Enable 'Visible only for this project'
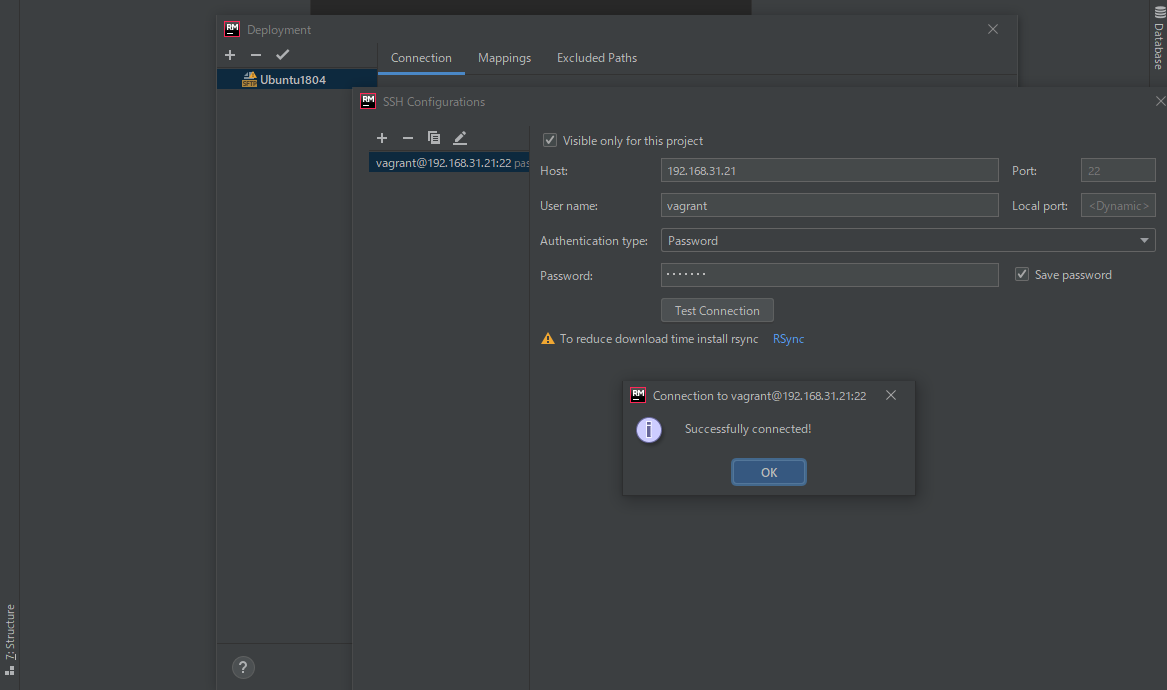Image resolution: width=1167 pixels, height=690 pixels. tap(550, 140)
